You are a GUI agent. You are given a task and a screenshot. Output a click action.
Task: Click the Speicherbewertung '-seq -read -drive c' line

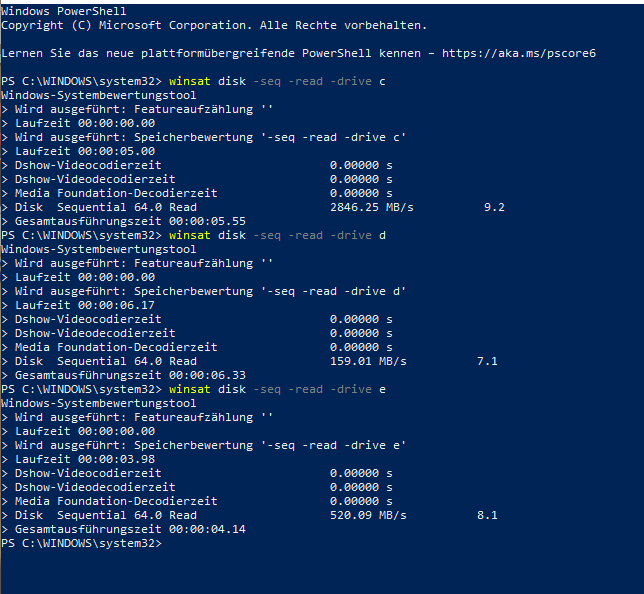pyautogui.click(x=203, y=137)
